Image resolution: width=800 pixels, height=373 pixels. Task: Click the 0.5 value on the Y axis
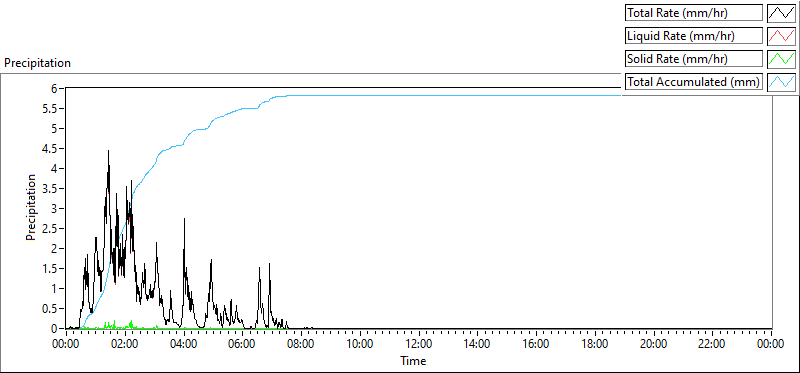51,309
